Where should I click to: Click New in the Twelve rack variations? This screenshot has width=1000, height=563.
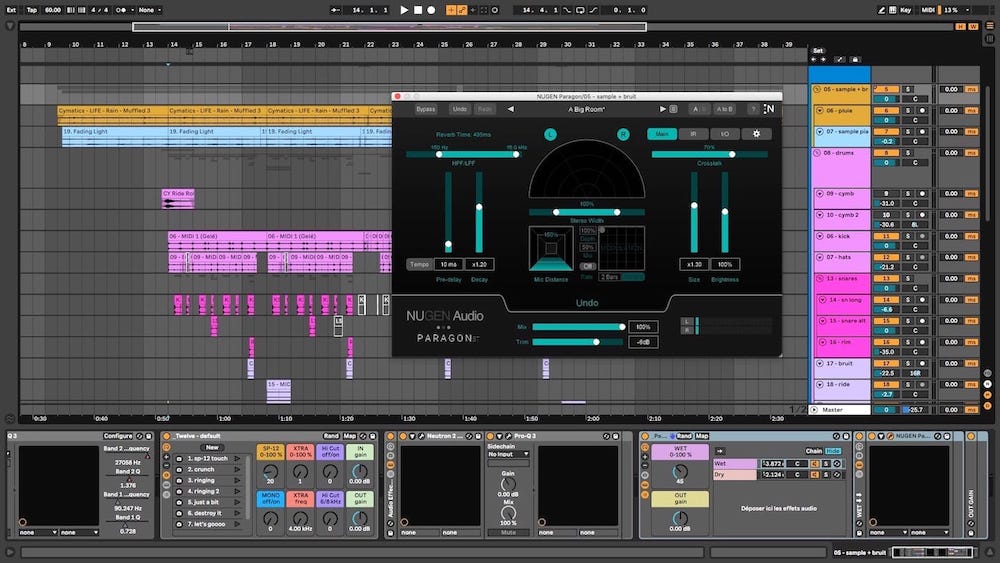pyautogui.click(x=212, y=447)
